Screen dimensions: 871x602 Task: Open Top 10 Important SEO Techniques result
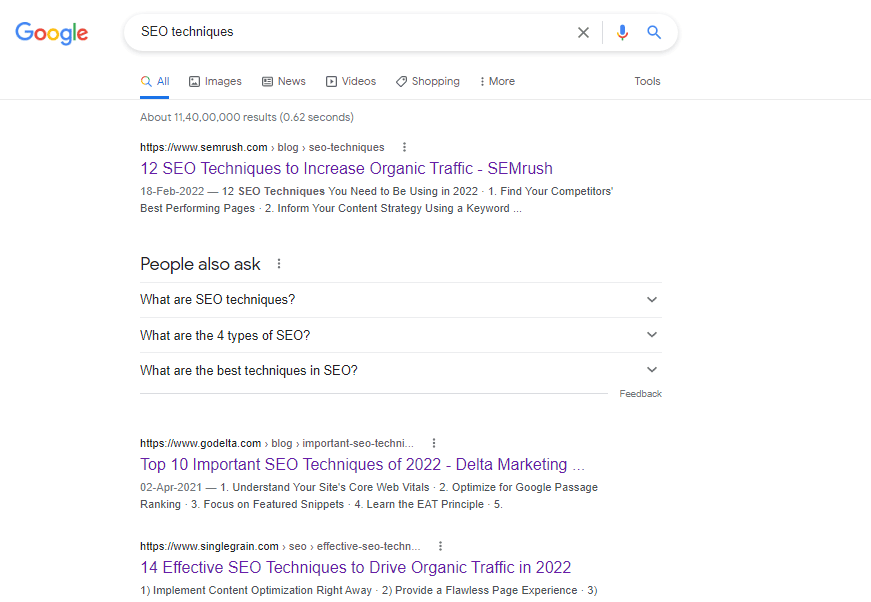pyautogui.click(x=362, y=464)
